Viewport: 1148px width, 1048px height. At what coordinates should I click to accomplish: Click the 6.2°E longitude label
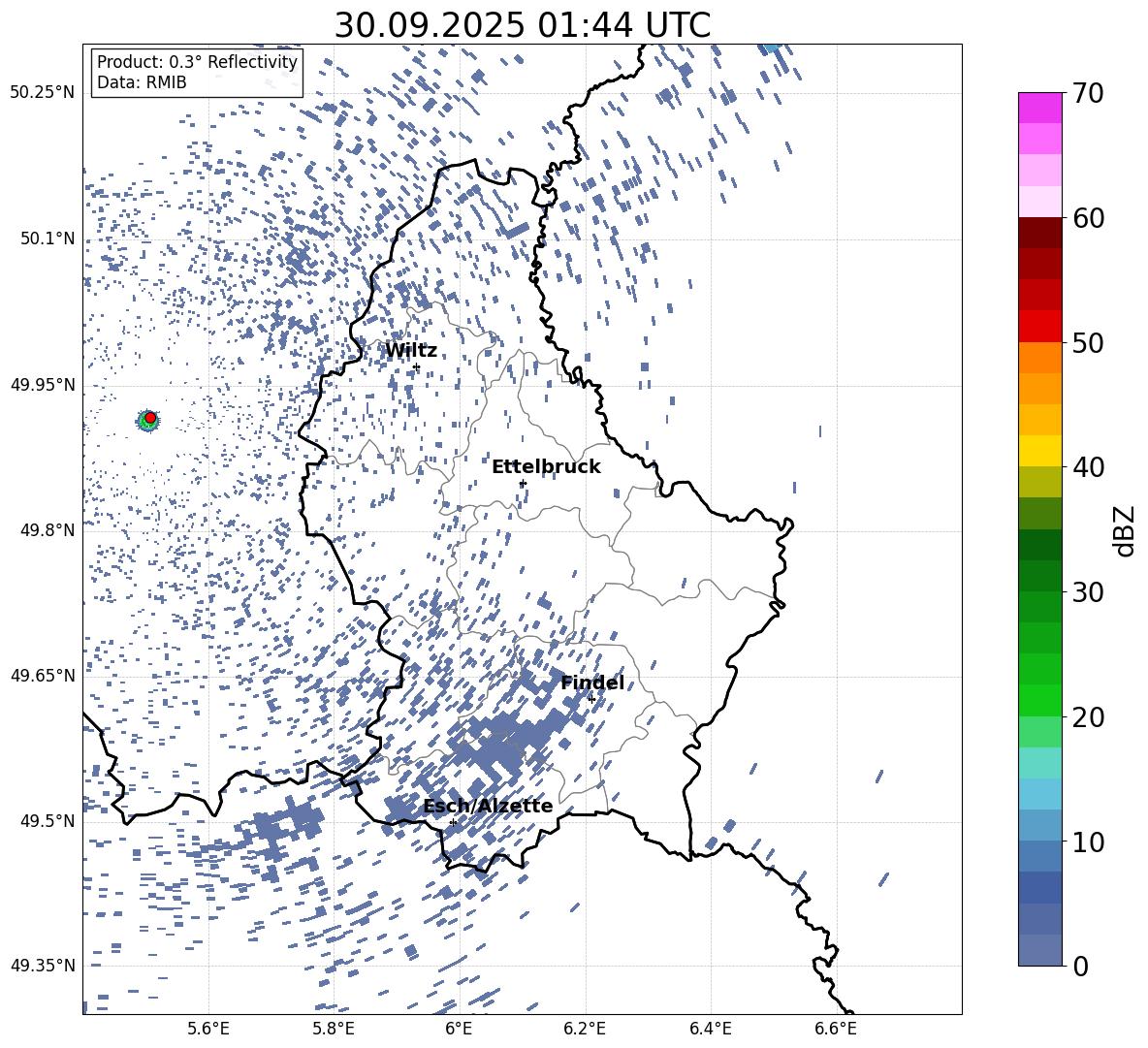[585, 1029]
